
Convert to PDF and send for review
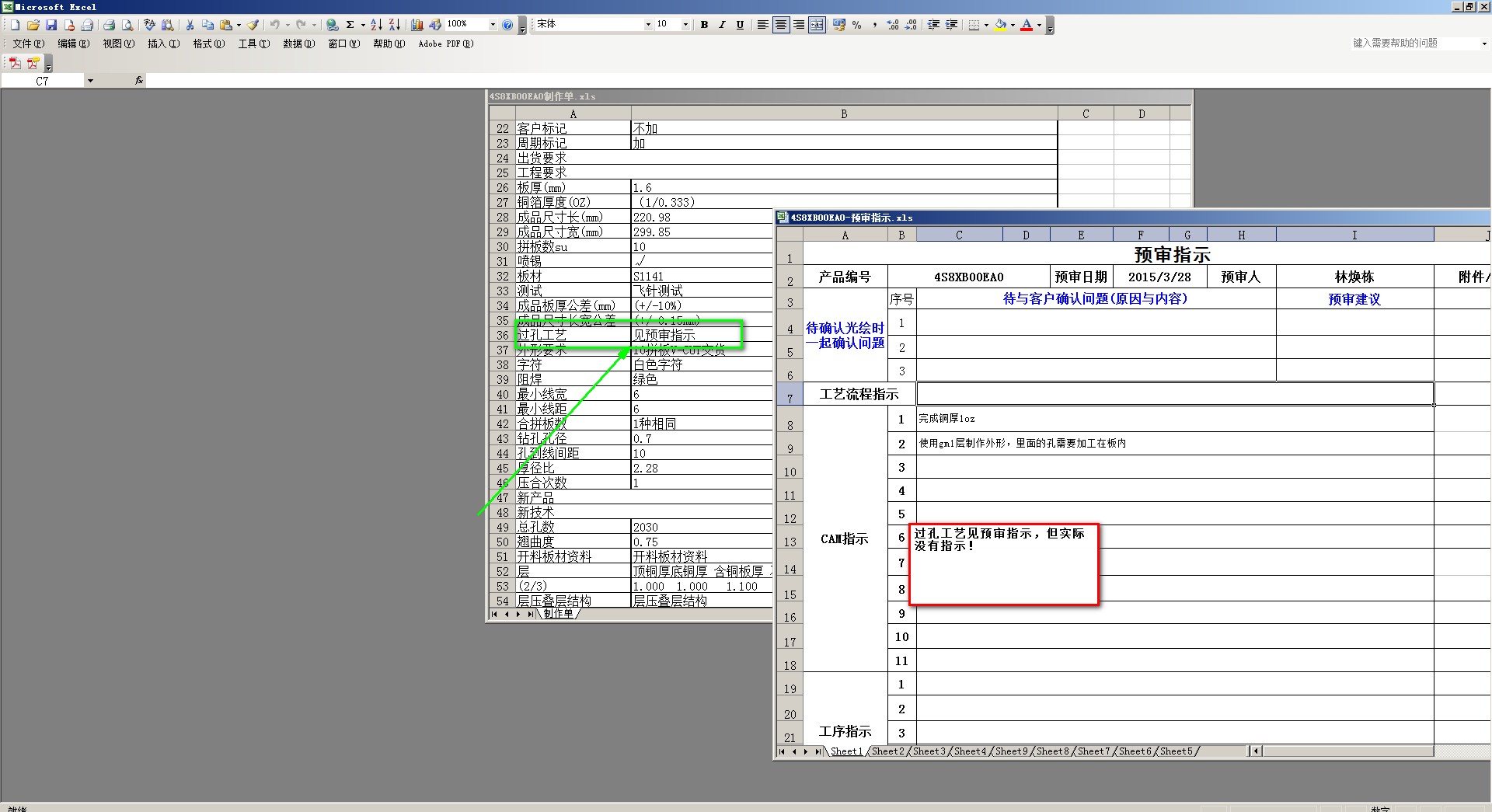coord(33,63)
